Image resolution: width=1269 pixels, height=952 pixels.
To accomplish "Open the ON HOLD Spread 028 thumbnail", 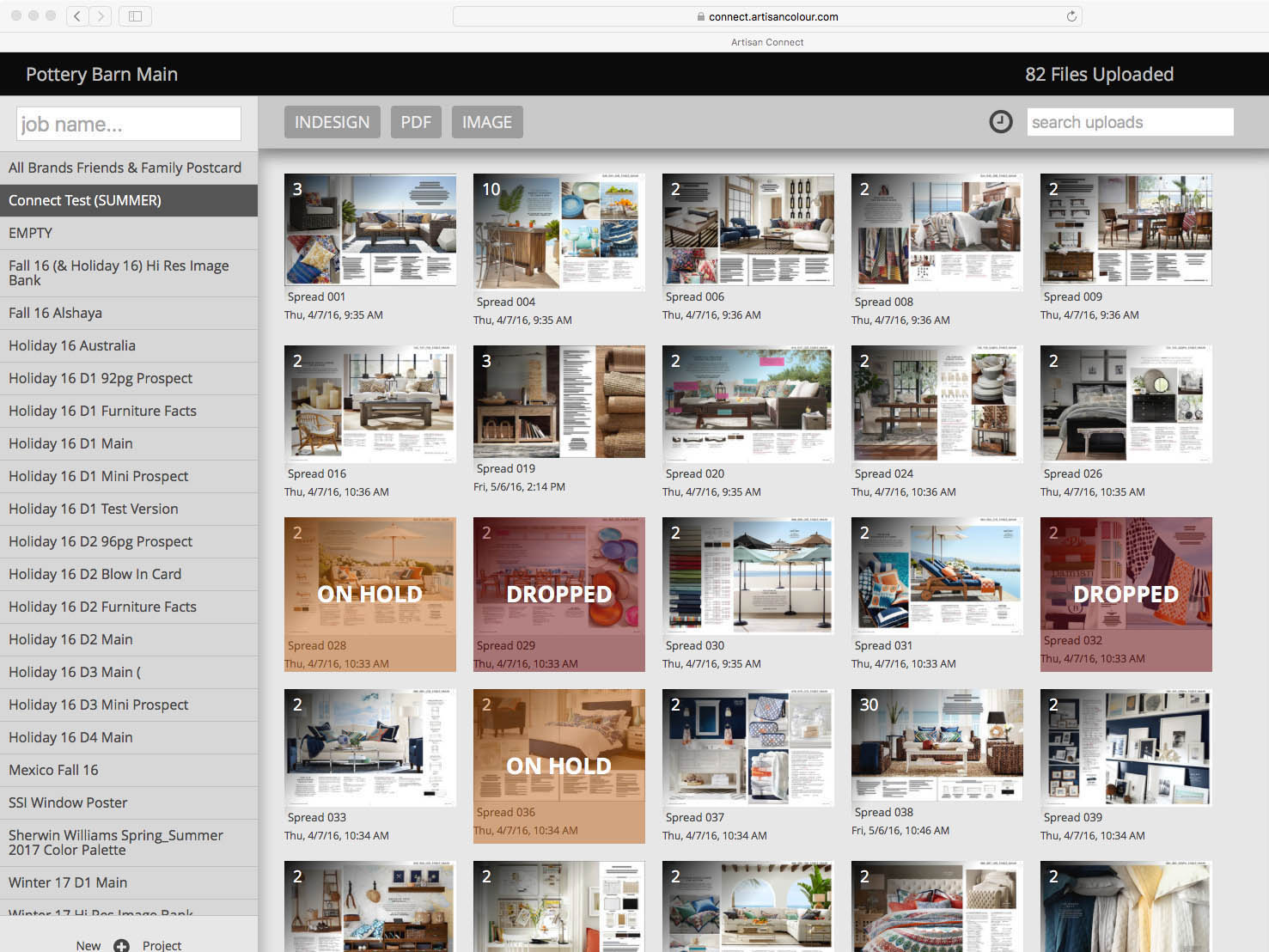I will point(370,594).
